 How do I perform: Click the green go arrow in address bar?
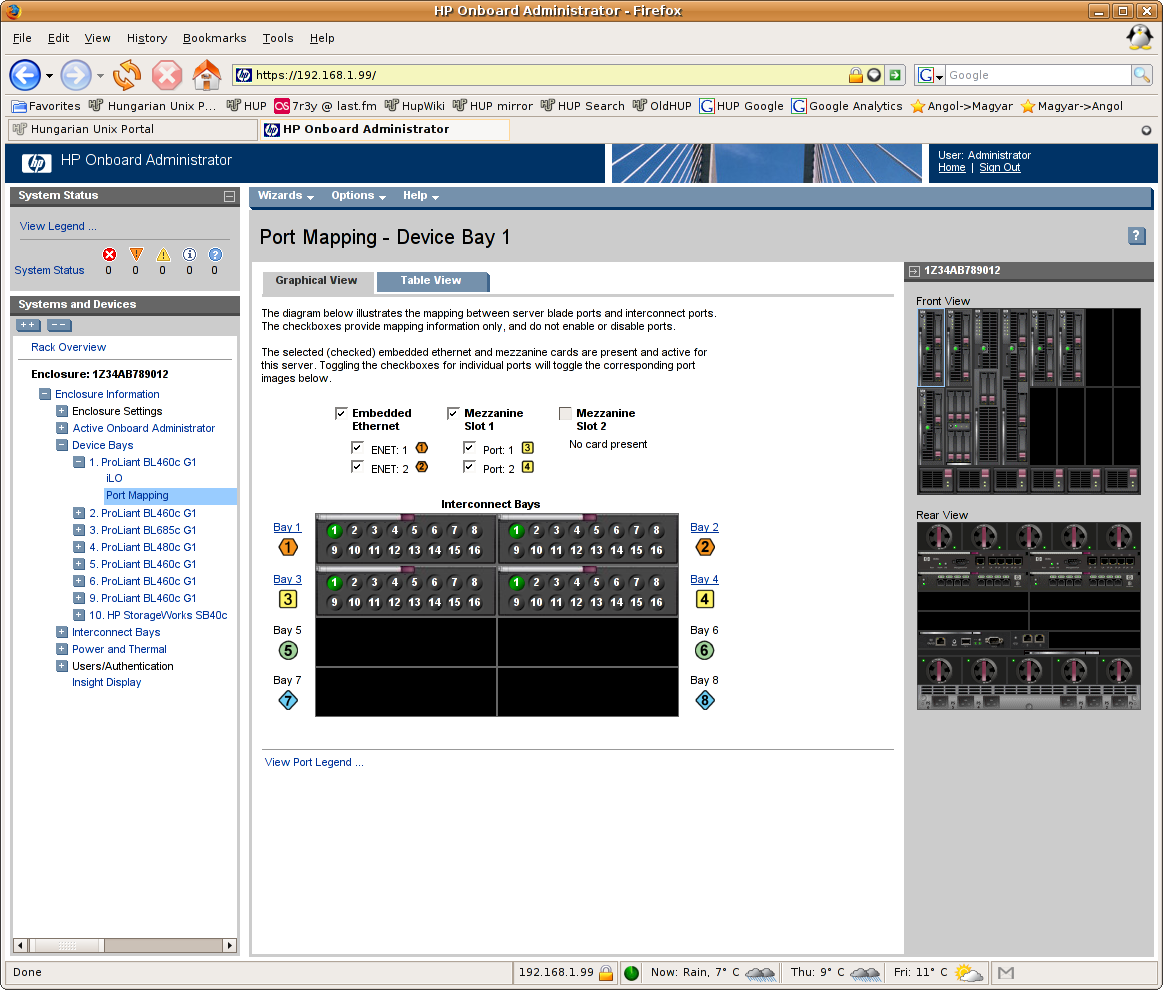tap(895, 75)
